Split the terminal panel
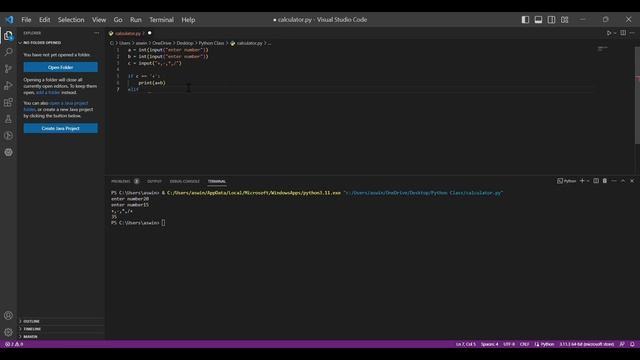The width and height of the screenshot is (640, 360). point(596,181)
